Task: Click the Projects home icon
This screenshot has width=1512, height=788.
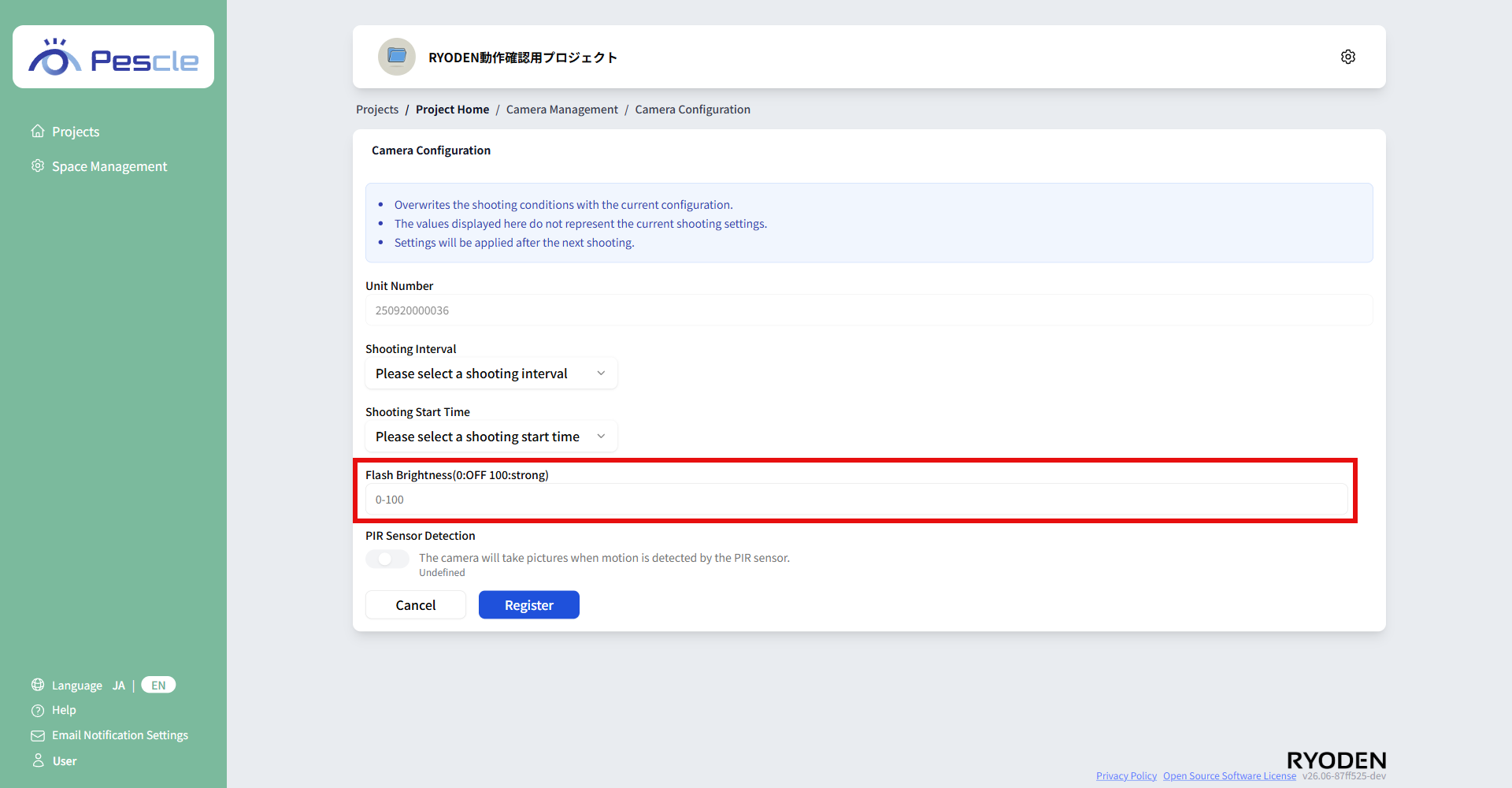Action: pyautogui.click(x=38, y=132)
